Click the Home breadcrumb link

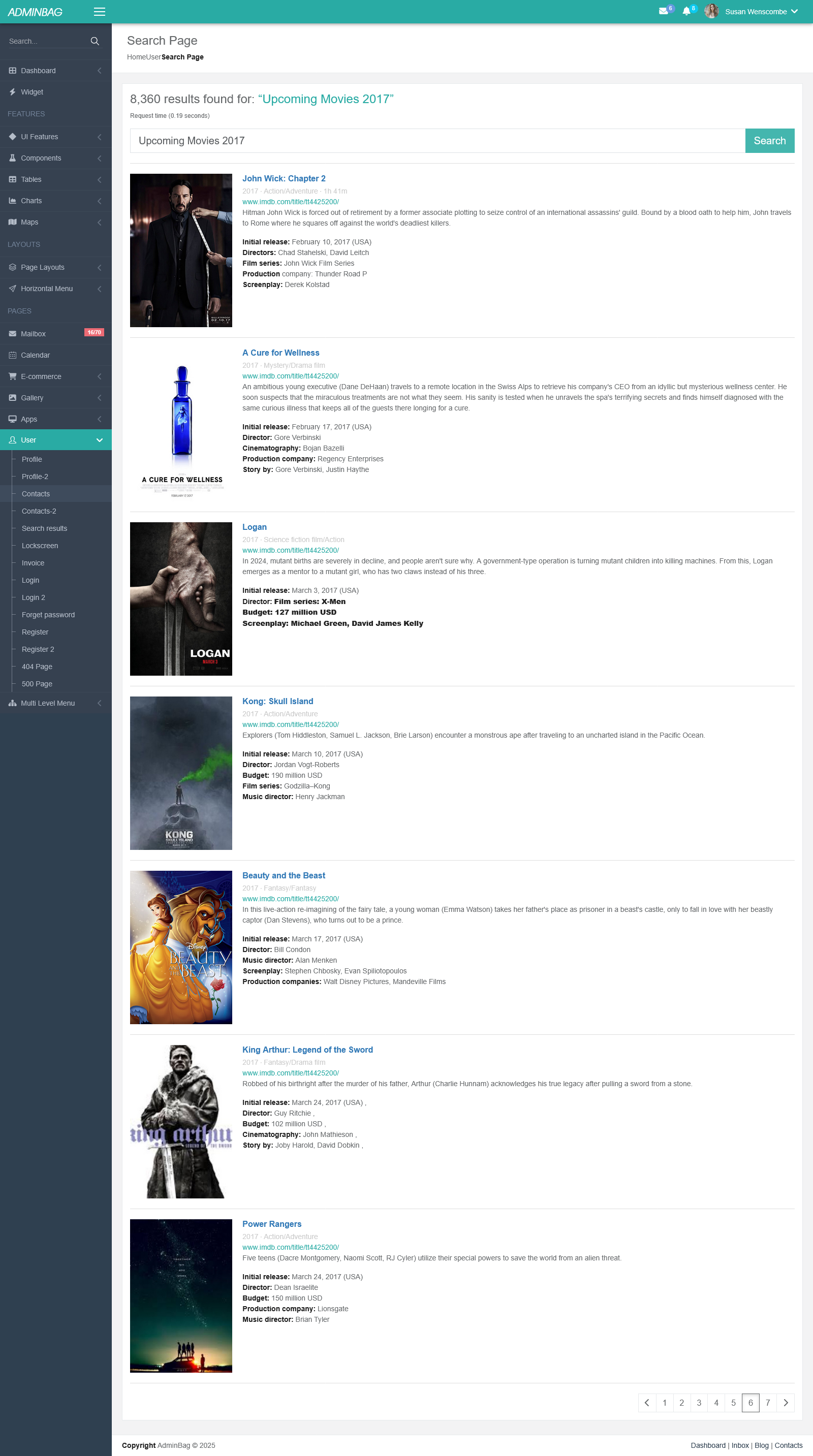coord(136,57)
